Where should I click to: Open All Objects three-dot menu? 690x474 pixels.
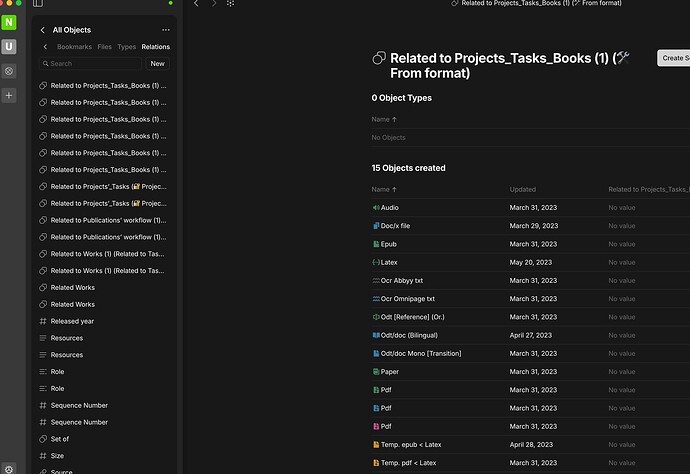click(166, 30)
